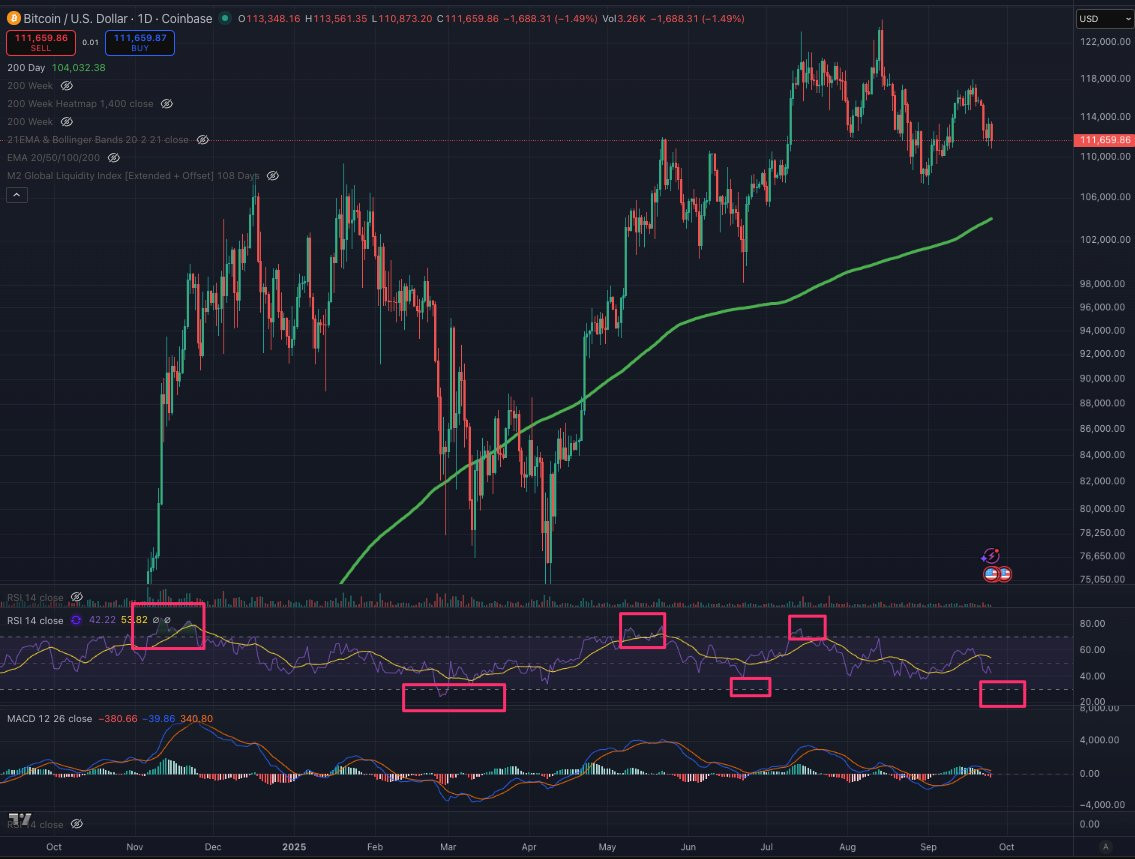Show the EMA 20/50/100/200 indicator via its eye icon
The height and width of the screenshot is (859, 1135).
114,158
